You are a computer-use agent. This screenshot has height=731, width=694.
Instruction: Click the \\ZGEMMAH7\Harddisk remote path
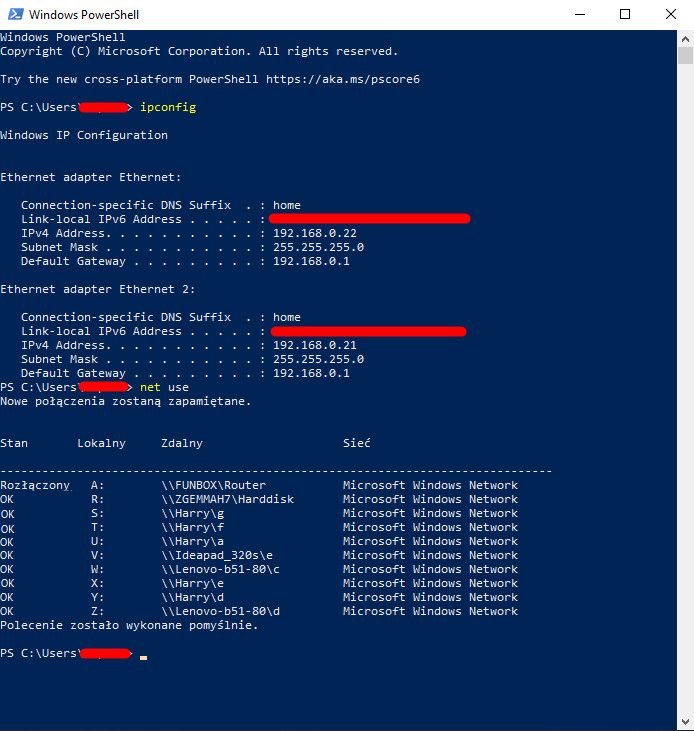point(227,499)
